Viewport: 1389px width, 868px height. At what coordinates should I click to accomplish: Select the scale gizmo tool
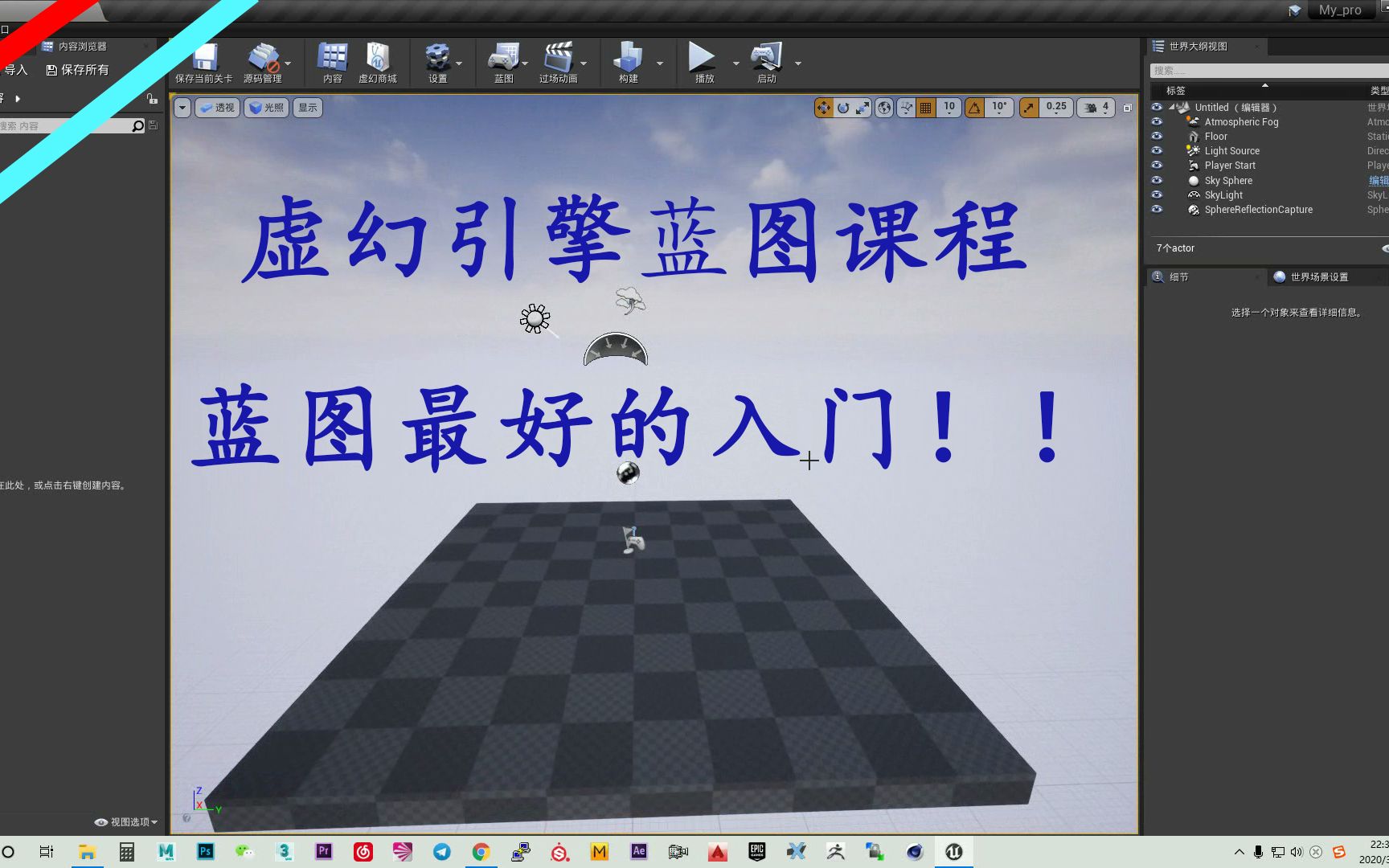pos(862,108)
